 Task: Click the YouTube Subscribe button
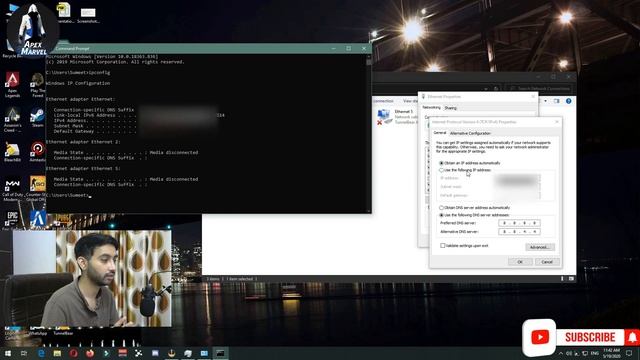tap(589, 337)
